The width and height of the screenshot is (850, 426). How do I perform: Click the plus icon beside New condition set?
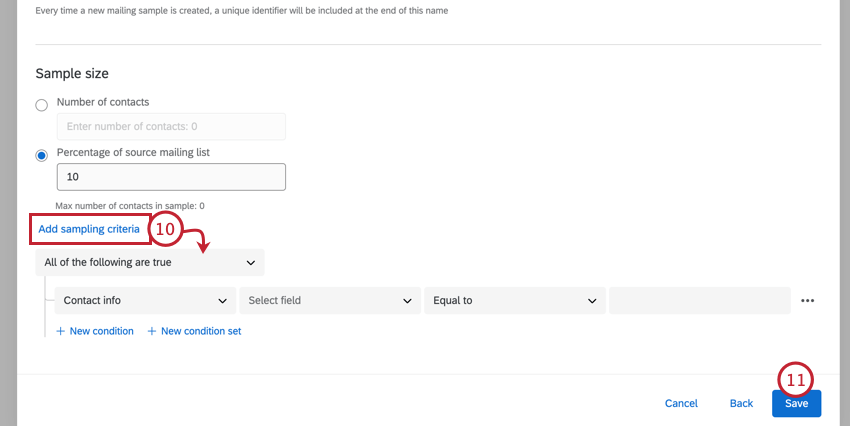click(x=152, y=331)
